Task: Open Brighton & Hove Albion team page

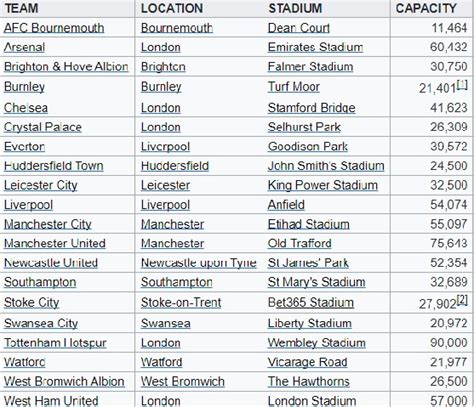Action: [x=66, y=66]
